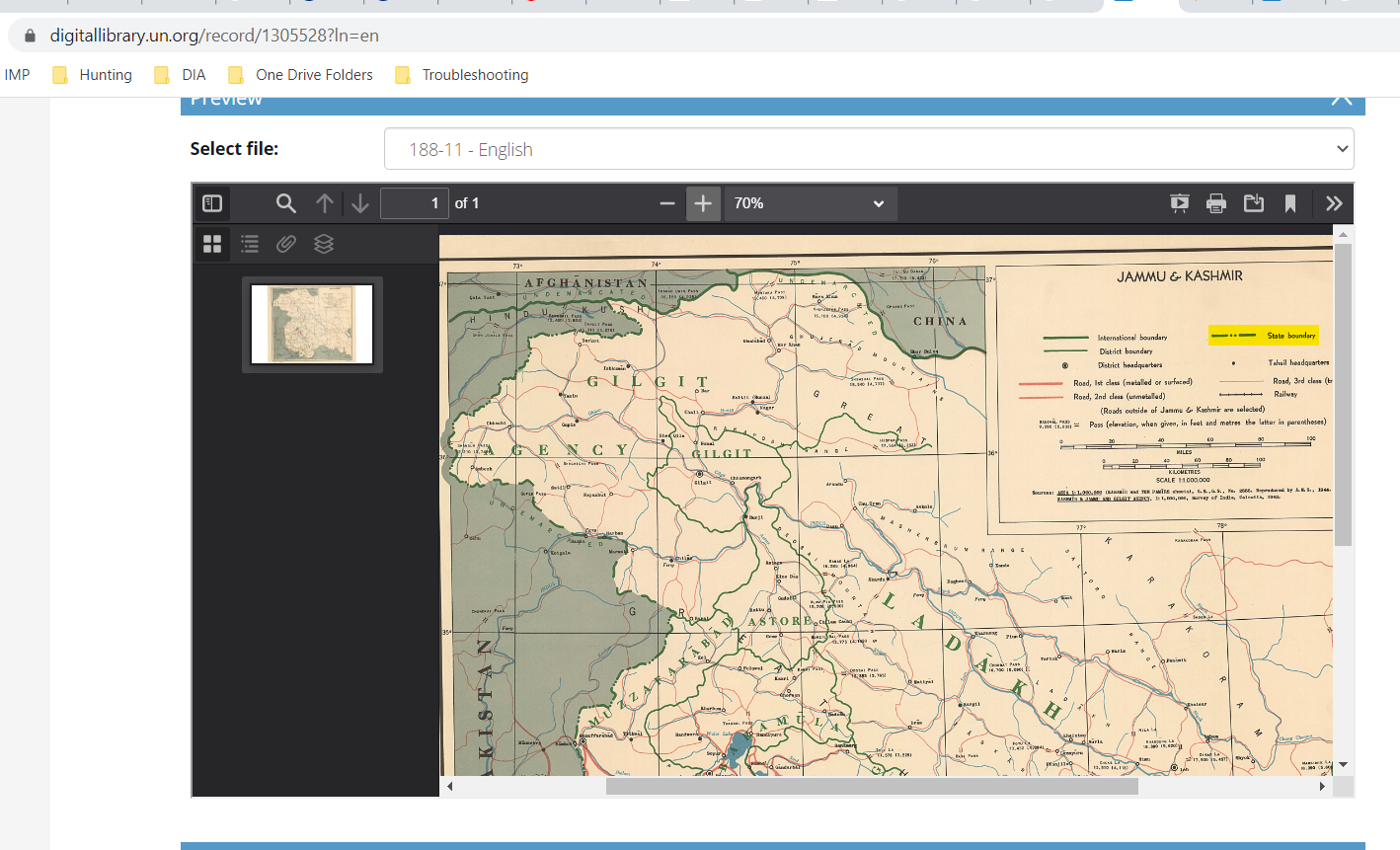Show document outline in sidebar

(250, 244)
